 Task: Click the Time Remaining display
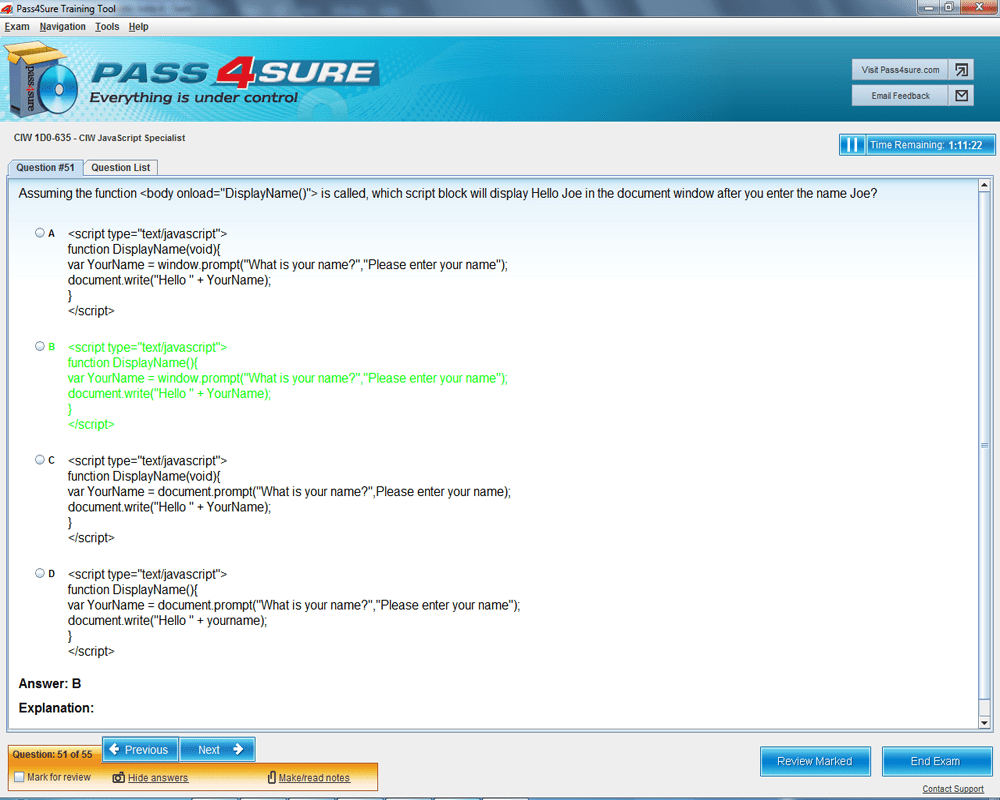930,145
